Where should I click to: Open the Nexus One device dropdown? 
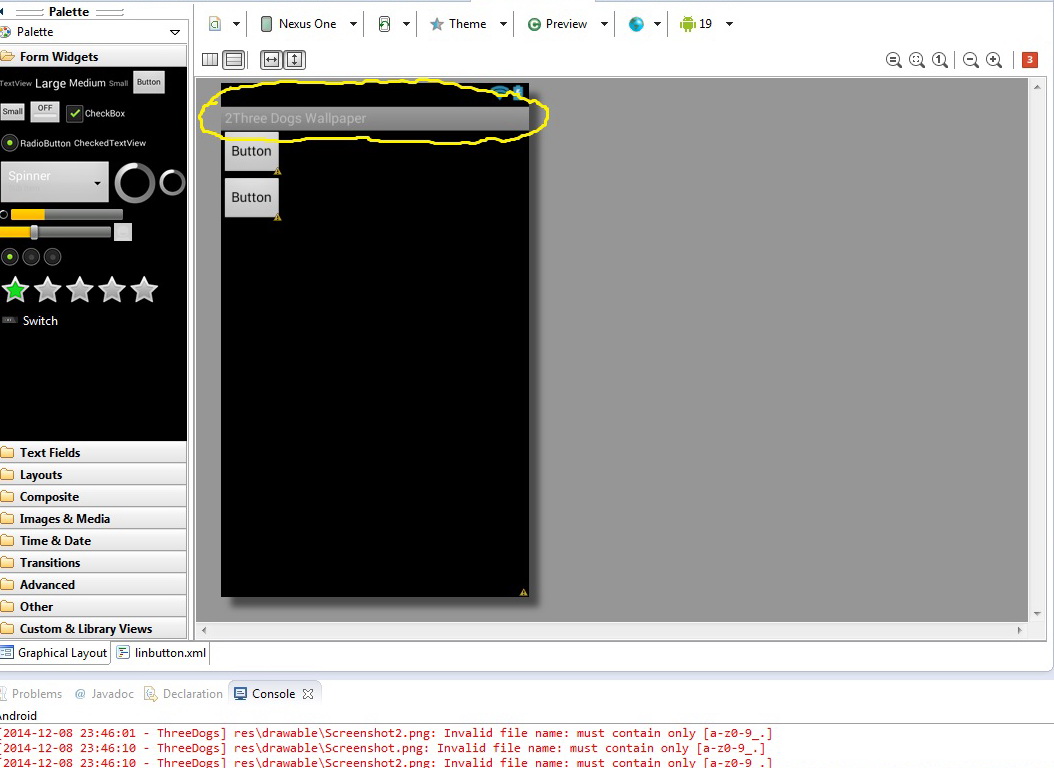coord(353,24)
